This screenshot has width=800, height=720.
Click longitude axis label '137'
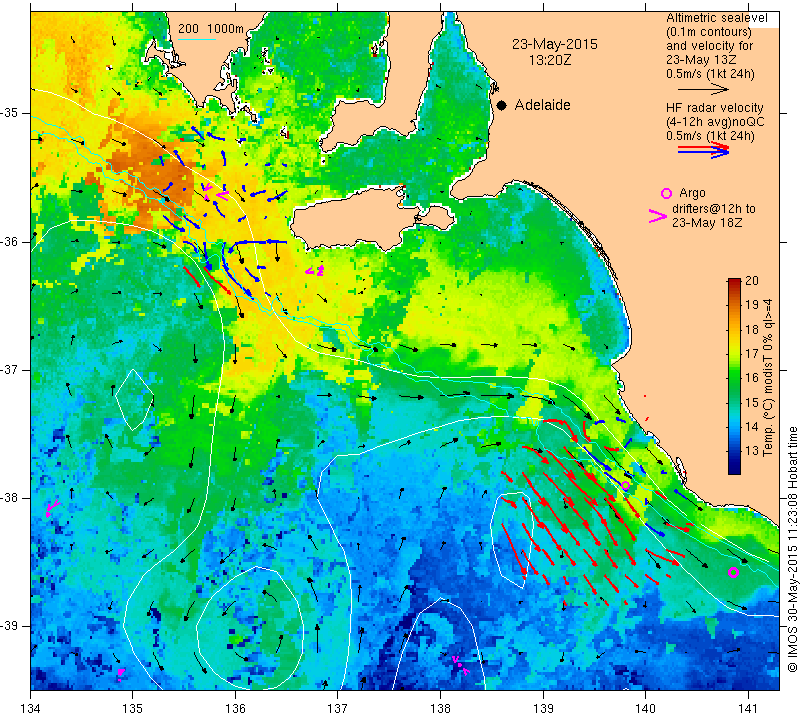pos(338,709)
